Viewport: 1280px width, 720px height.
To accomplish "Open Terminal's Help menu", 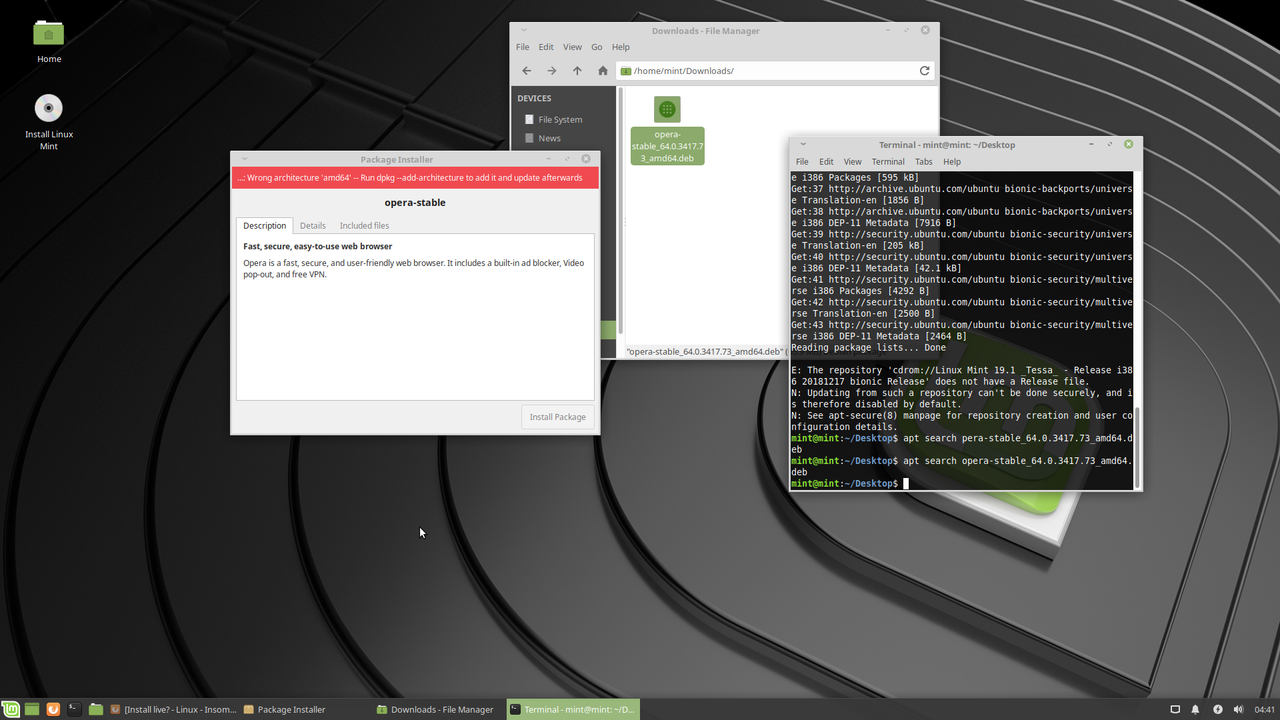I will click(952, 161).
